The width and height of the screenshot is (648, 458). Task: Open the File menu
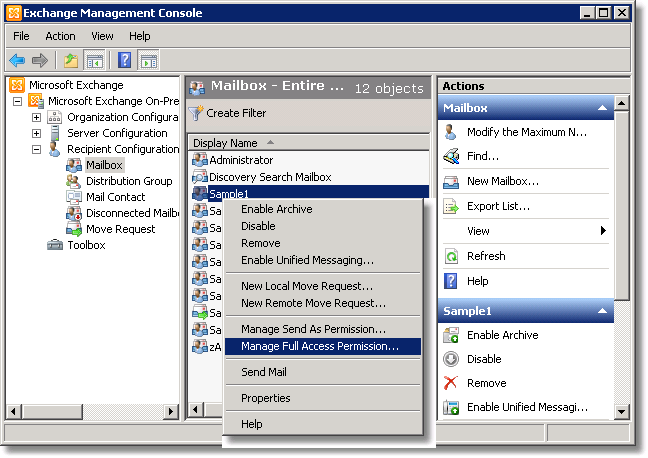[x=21, y=36]
